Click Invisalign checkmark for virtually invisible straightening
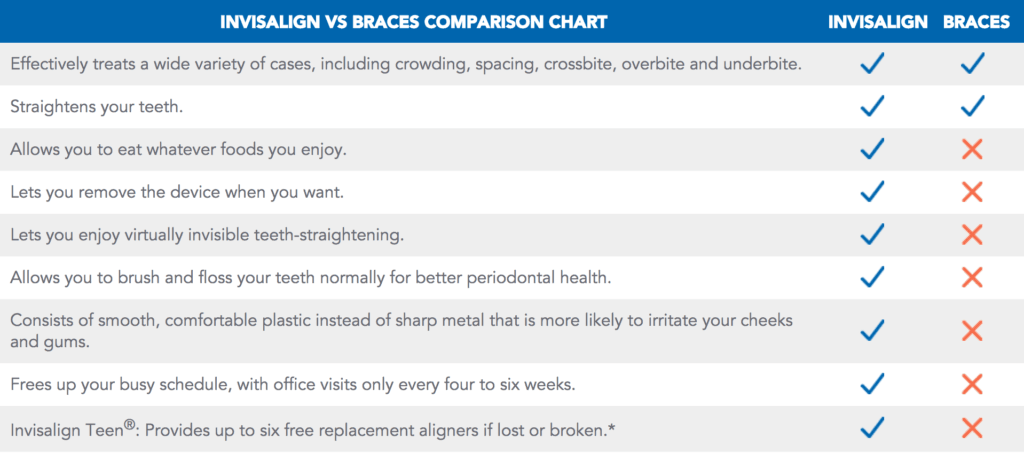 tap(872, 234)
